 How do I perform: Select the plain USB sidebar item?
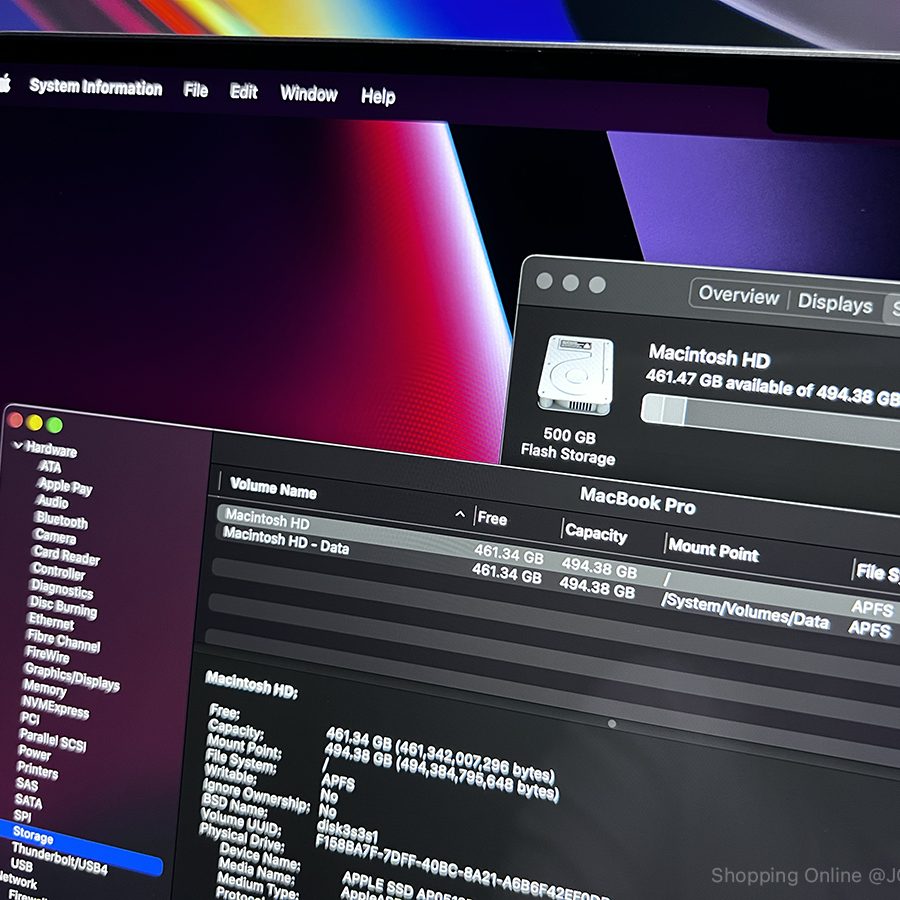[x=21, y=864]
